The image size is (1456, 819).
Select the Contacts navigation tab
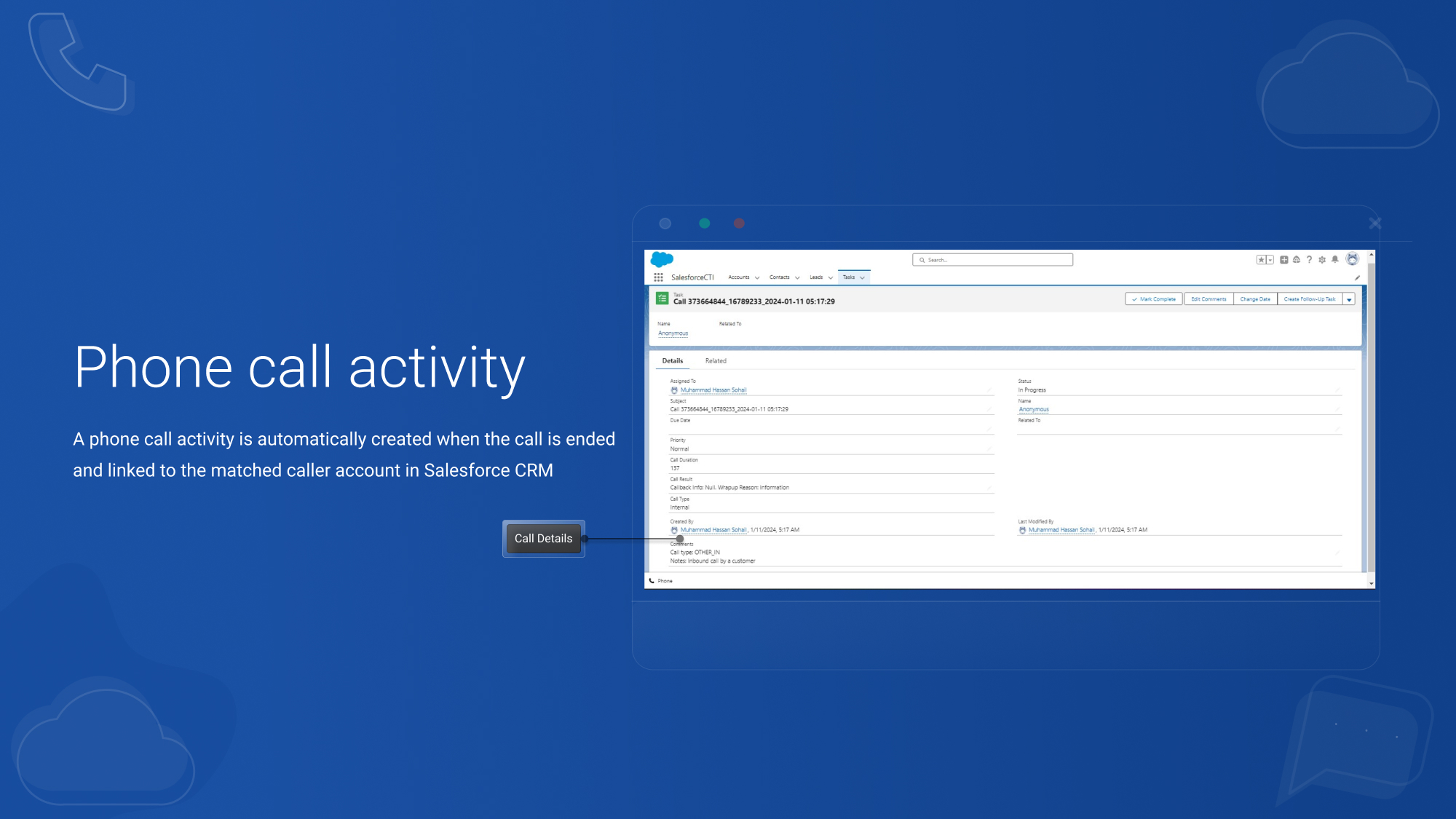click(x=779, y=277)
